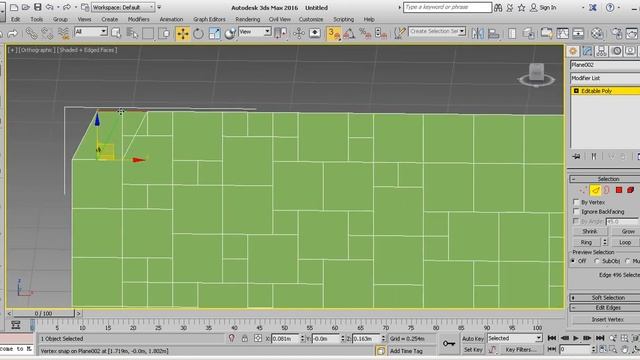Collapse the Selection rollout

[x=605, y=179]
